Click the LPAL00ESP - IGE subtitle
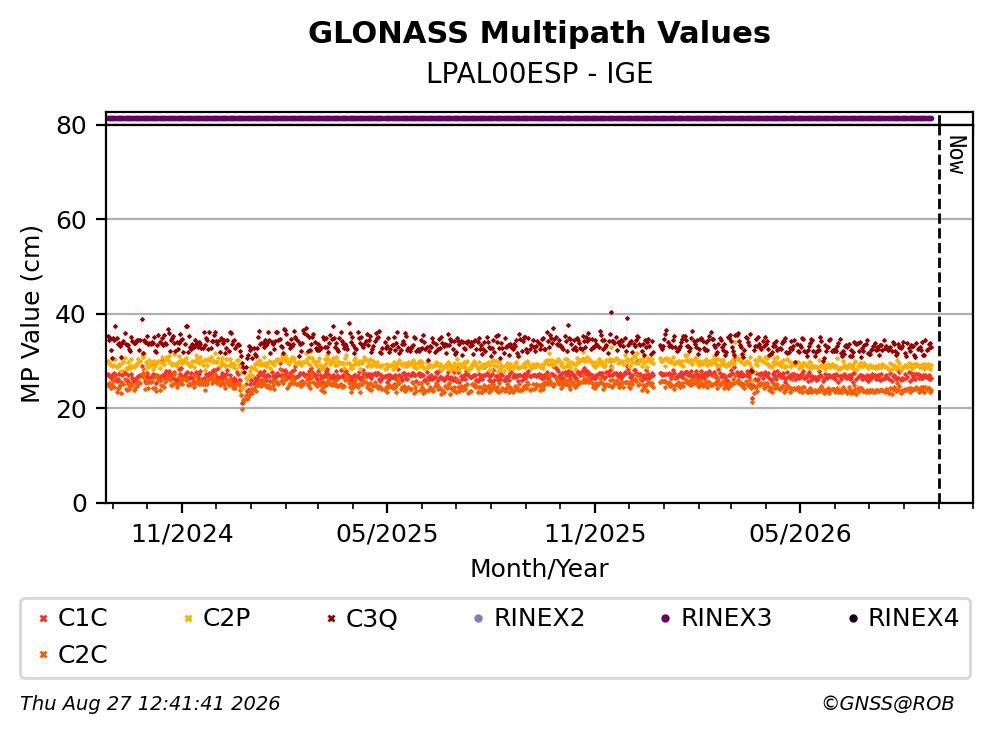The height and width of the screenshot is (734, 993). pyautogui.click(x=540, y=73)
